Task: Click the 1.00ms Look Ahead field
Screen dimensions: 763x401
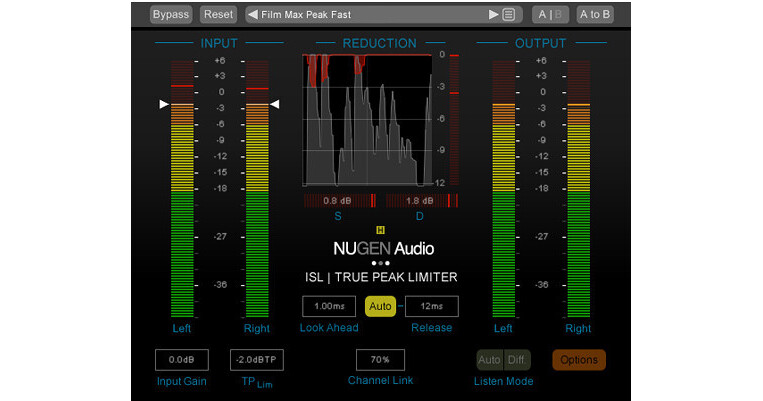Action: [x=329, y=306]
